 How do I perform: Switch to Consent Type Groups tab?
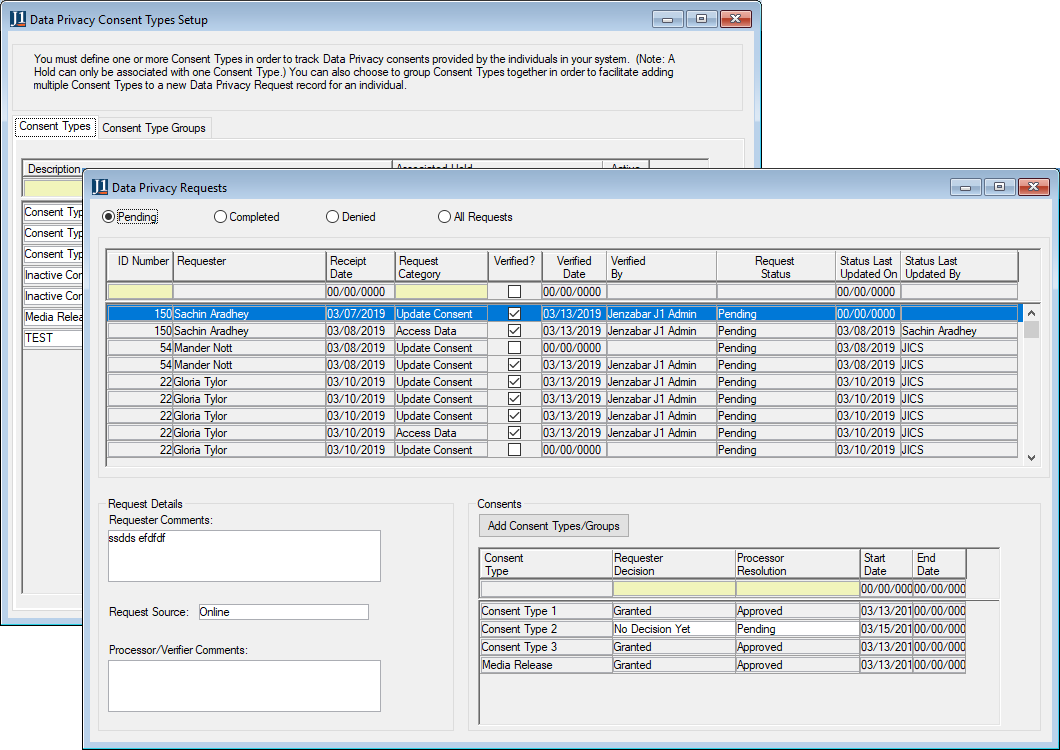(x=154, y=128)
